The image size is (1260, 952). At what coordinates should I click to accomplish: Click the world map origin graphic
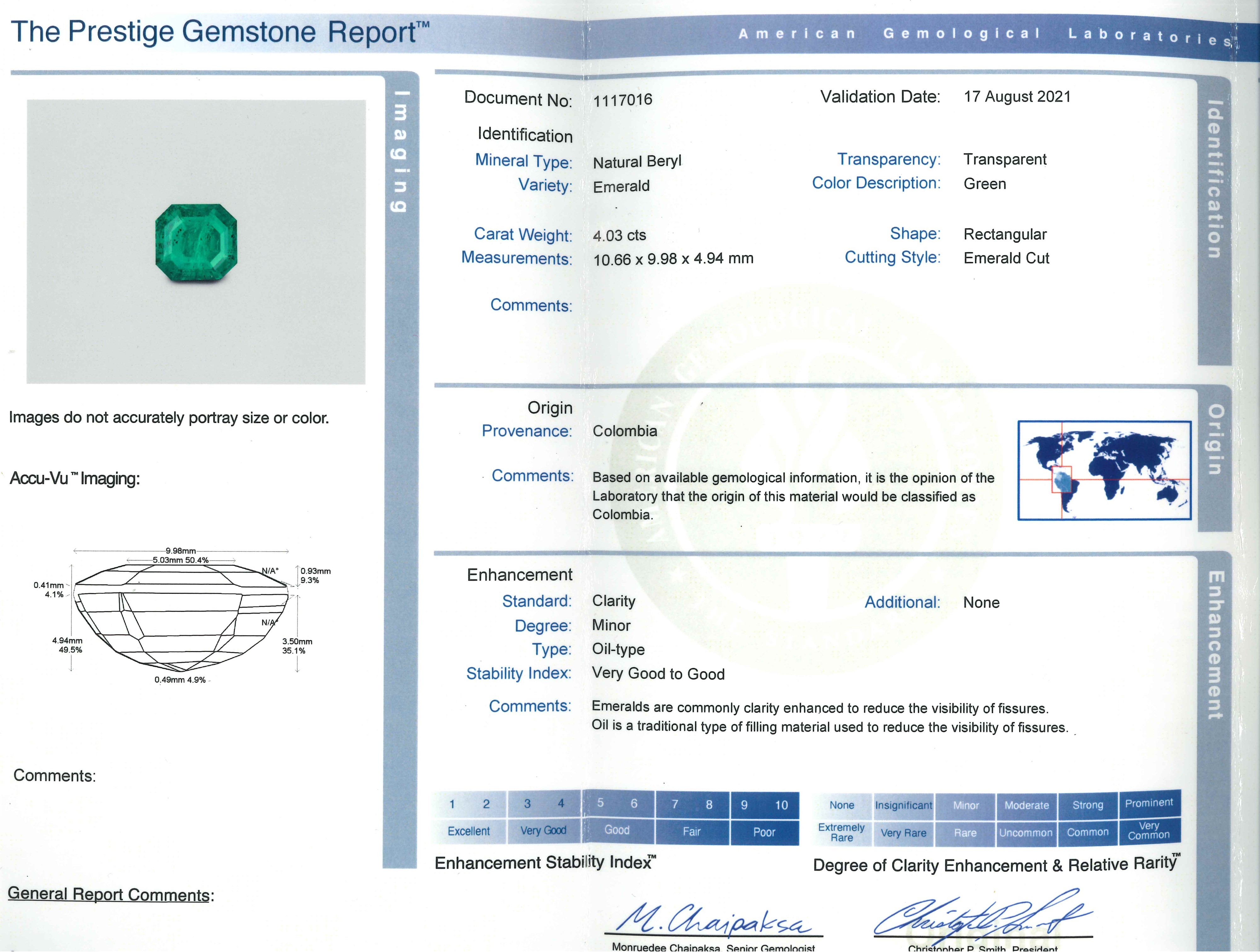click(x=1104, y=470)
